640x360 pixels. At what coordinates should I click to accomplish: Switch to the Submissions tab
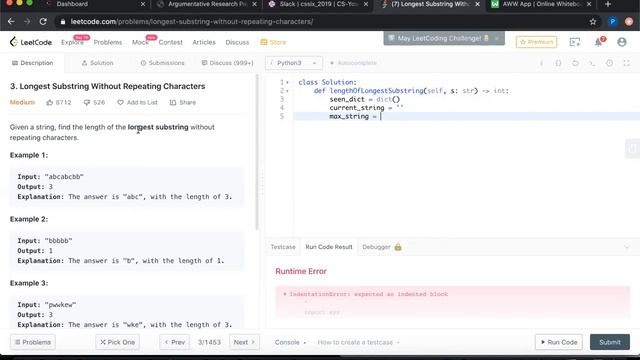(162, 63)
